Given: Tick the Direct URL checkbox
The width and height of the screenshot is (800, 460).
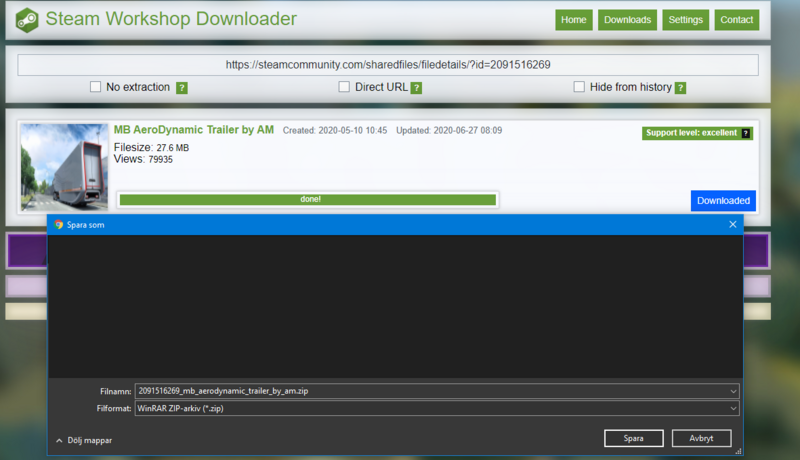Looking at the screenshot, I should pos(344,87).
